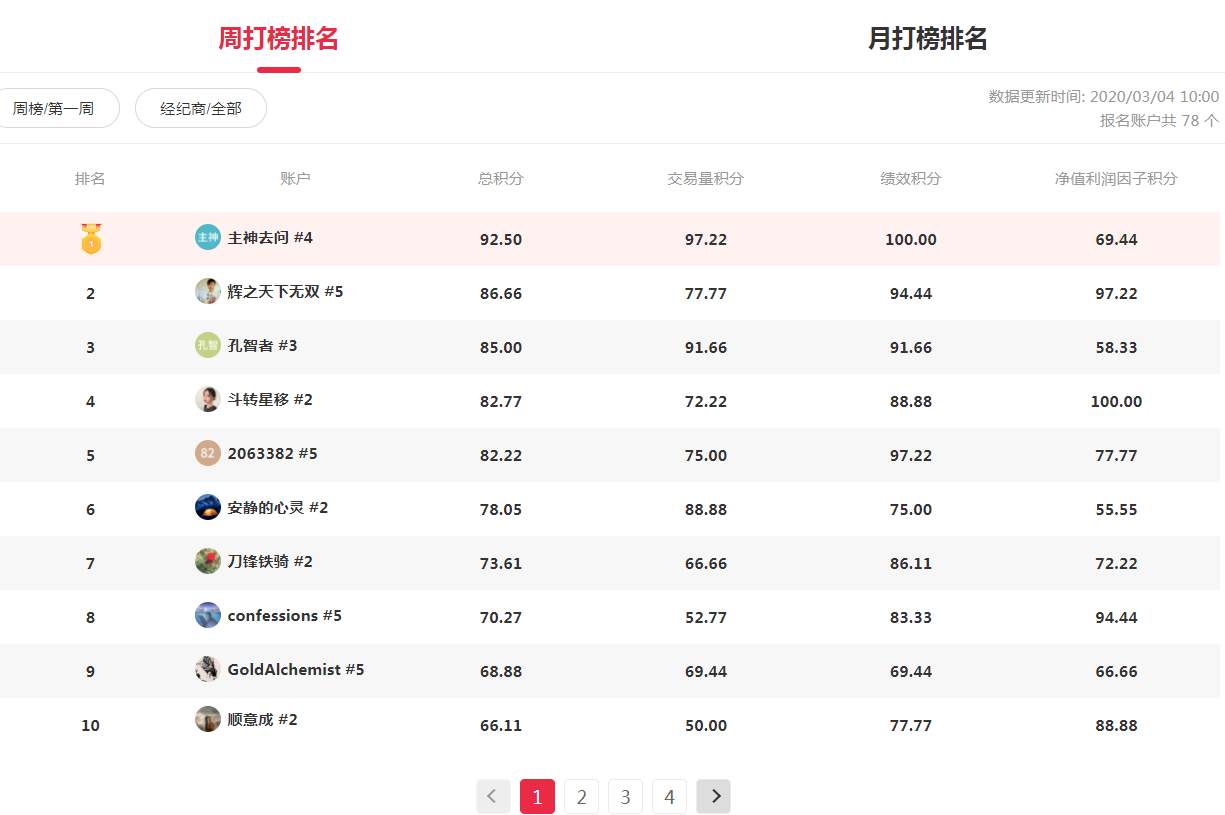This screenshot has height=815, width=1225.
Task: Open the 周榜/第一周 filter dropdown
Action: (56, 108)
